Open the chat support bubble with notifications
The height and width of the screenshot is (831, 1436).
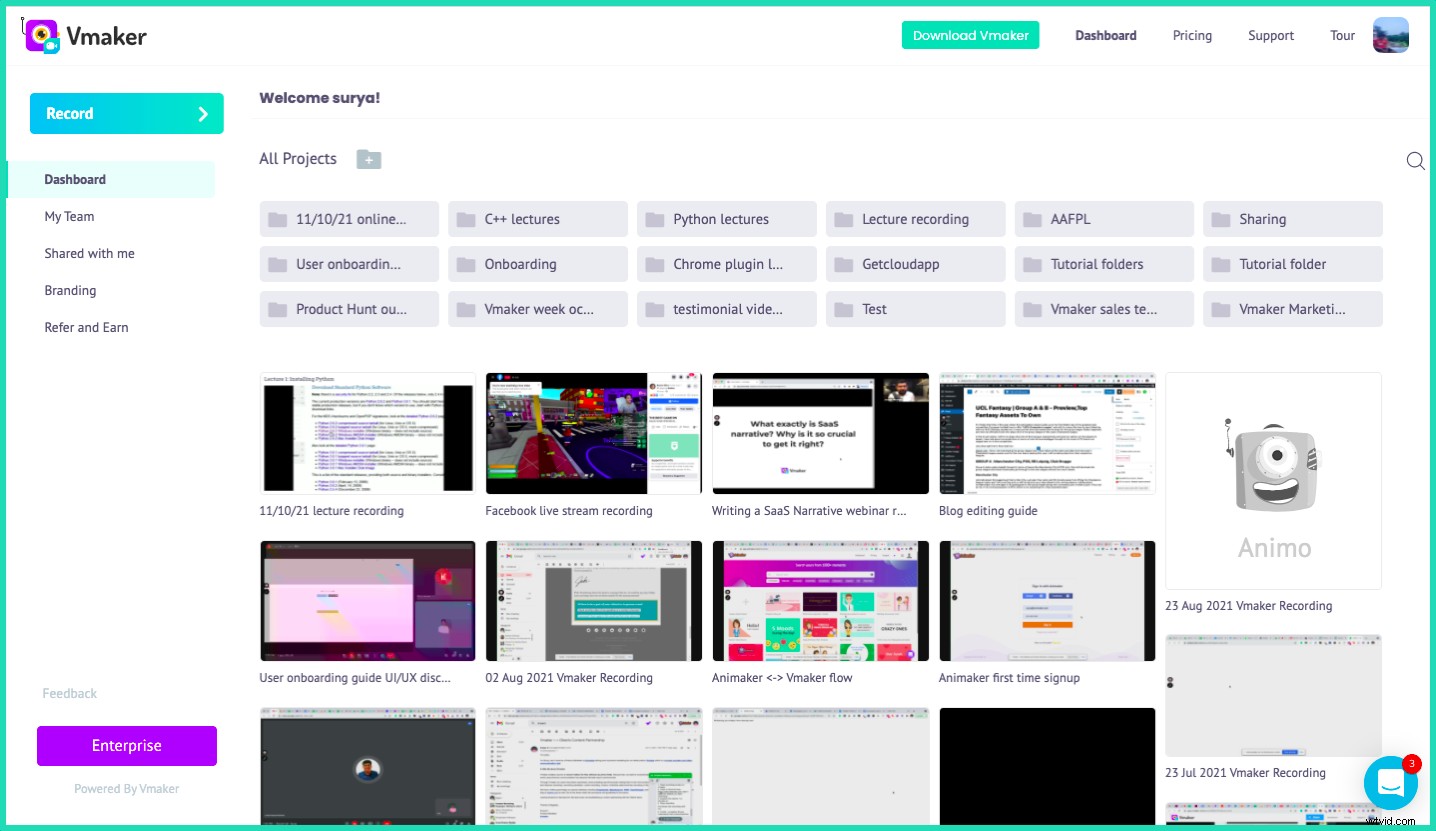1390,783
